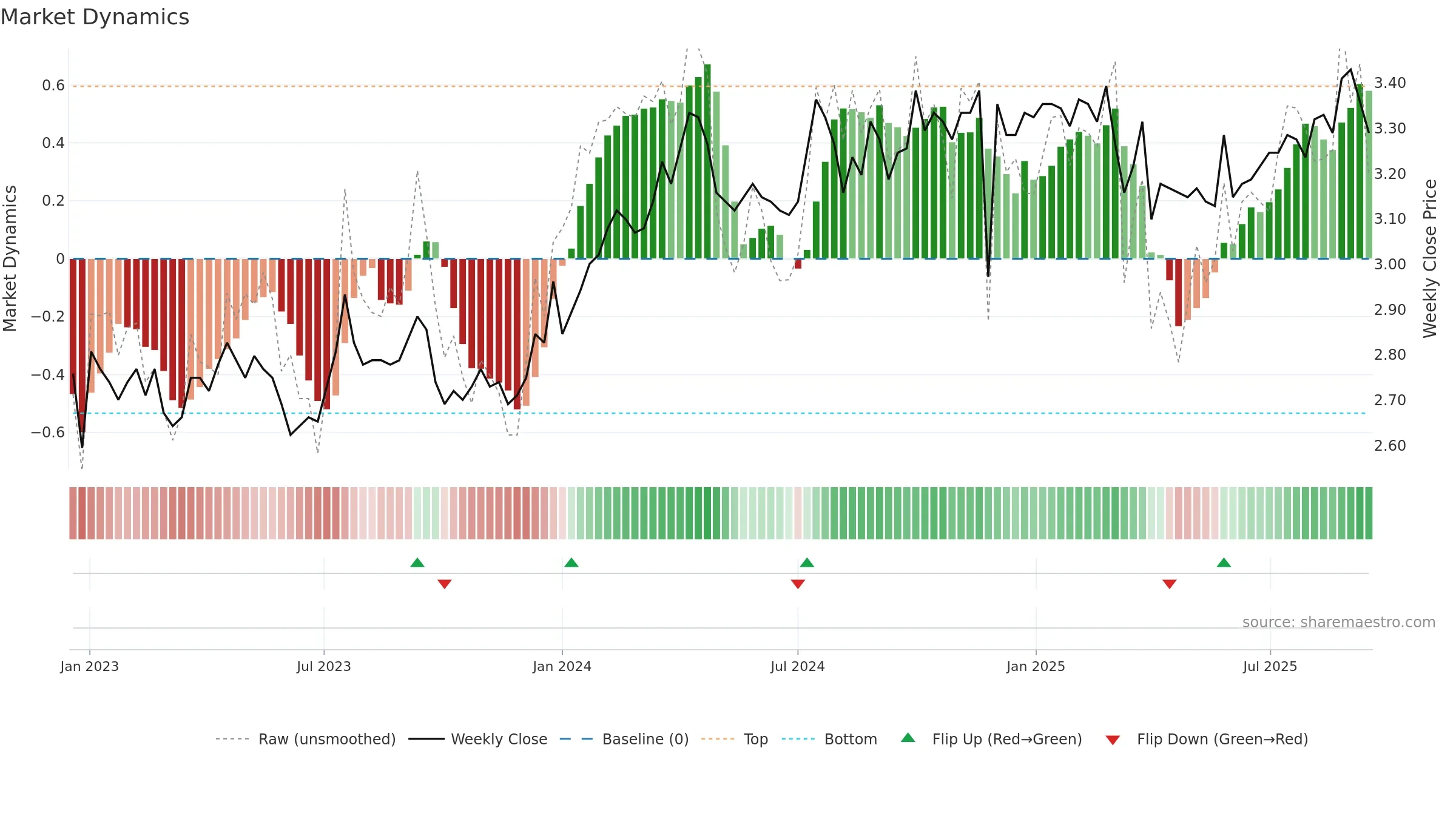Click the 3.40 price axis tick label
This screenshot has width=1456, height=819.
[x=1390, y=83]
